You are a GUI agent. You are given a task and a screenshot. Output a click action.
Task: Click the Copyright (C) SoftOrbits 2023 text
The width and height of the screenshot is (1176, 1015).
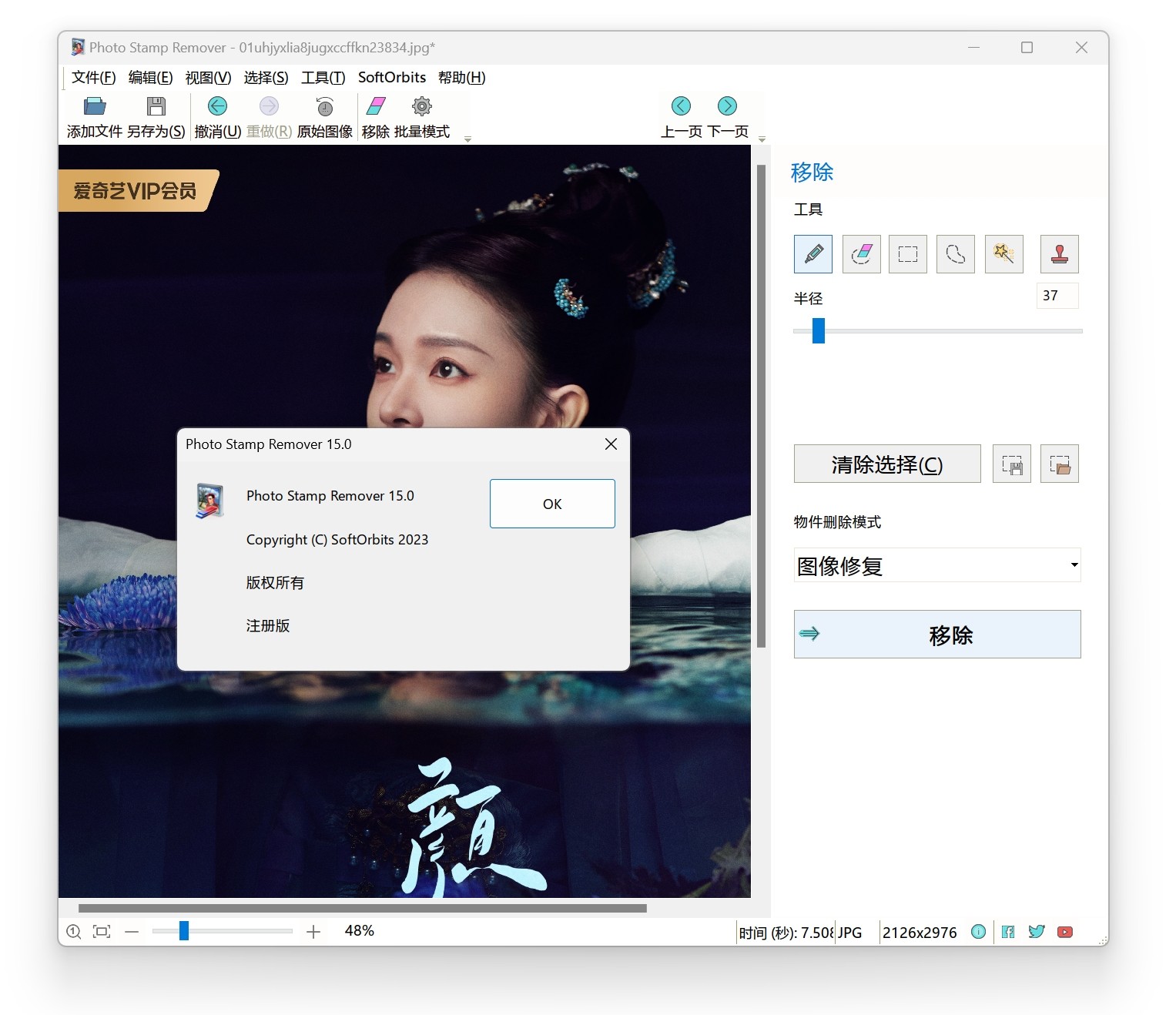pos(337,540)
